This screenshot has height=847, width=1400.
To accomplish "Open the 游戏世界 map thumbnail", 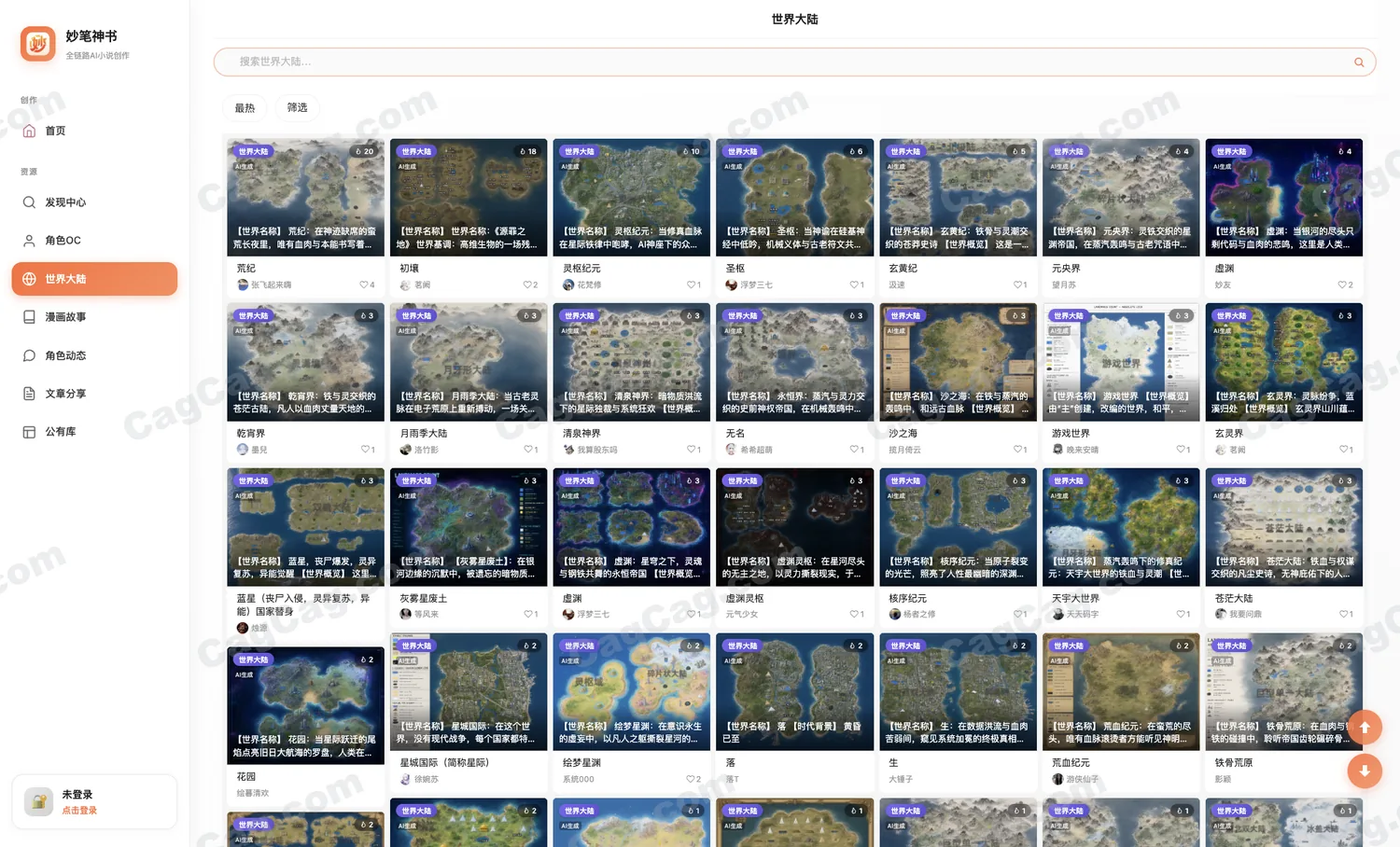I will [1121, 362].
